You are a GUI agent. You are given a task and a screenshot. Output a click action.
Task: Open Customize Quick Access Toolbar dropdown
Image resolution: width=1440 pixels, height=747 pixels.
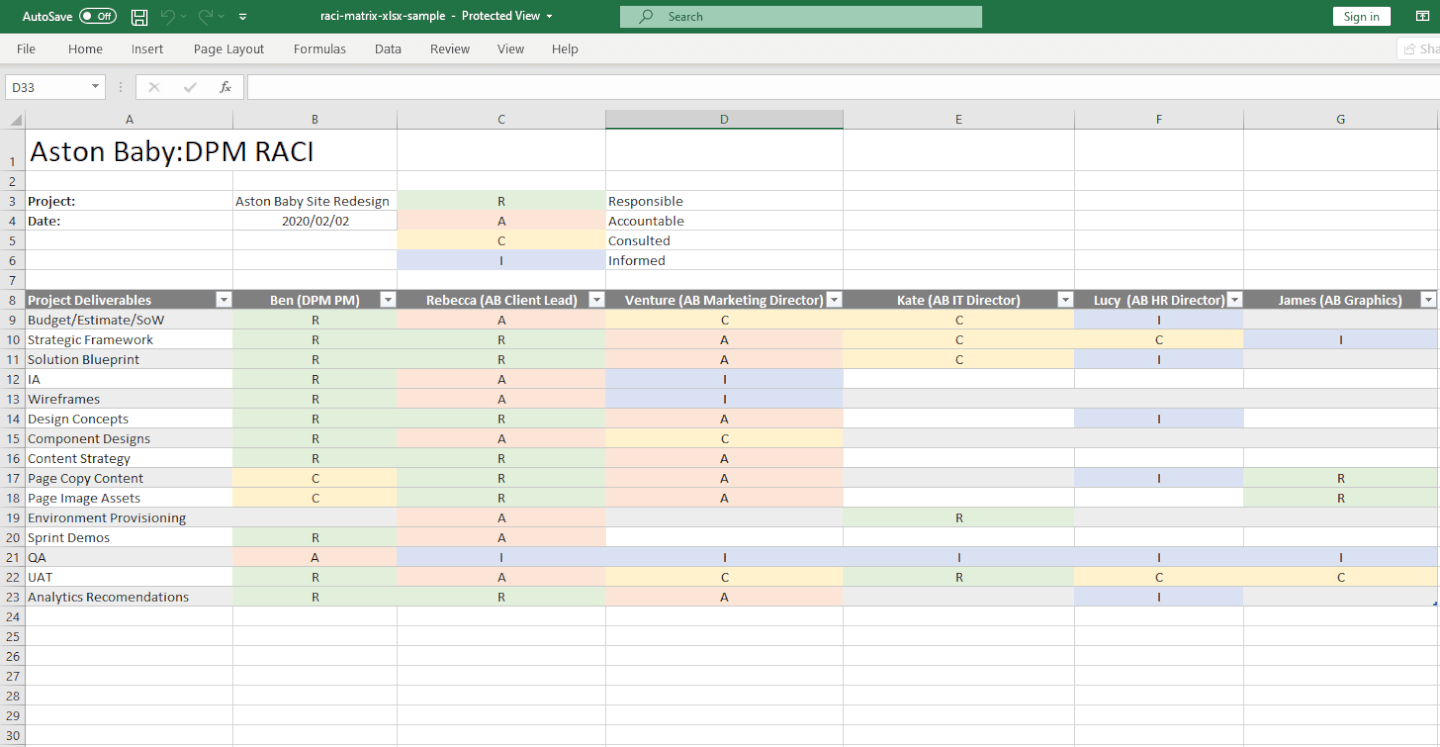pos(243,16)
